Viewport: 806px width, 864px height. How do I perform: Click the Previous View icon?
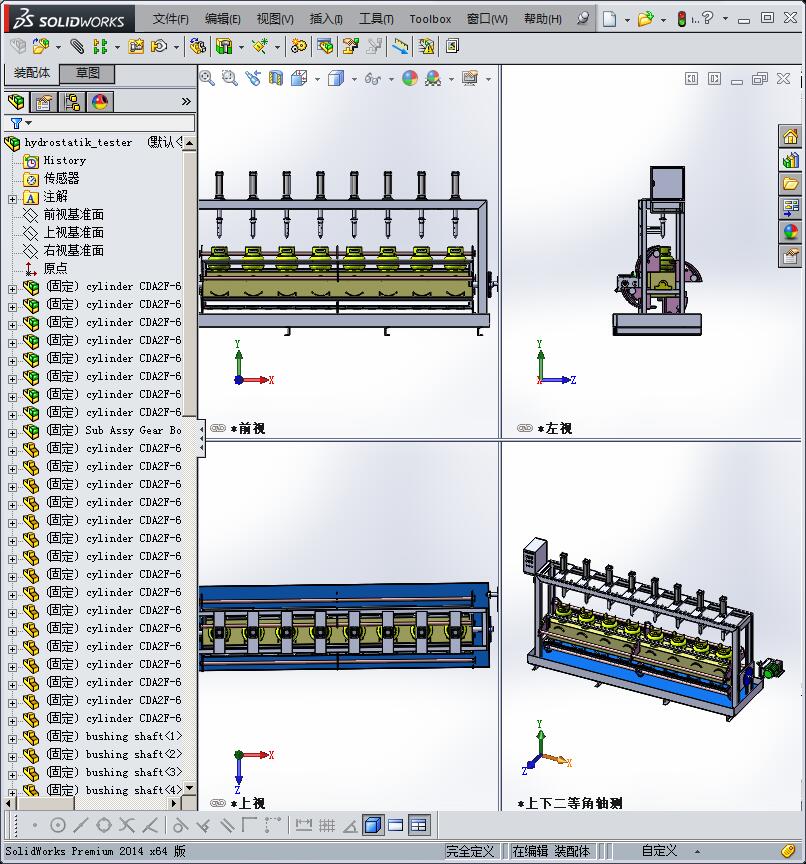pyautogui.click(x=253, y=78)
